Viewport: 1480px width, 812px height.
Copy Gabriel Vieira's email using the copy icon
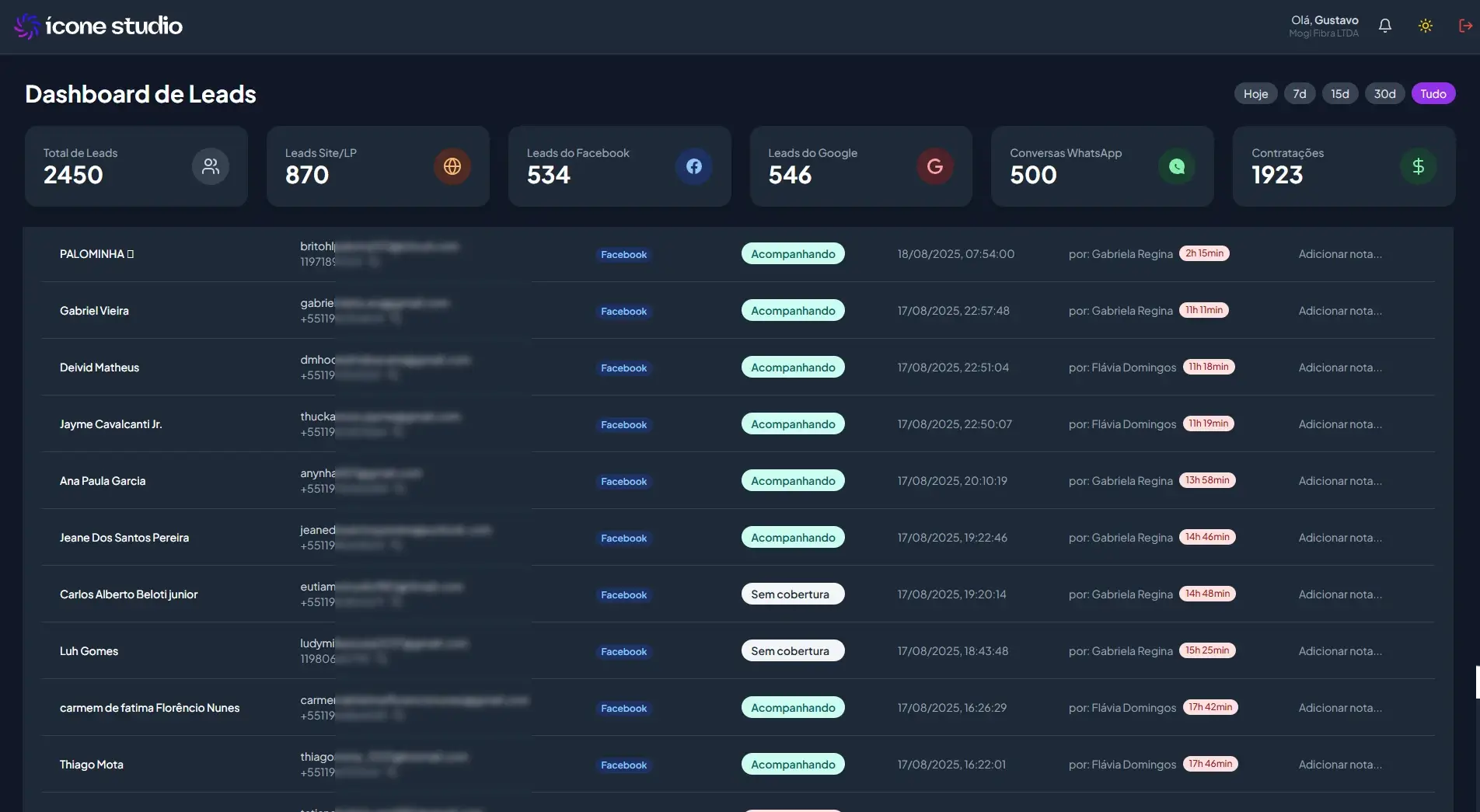[459, 302]
